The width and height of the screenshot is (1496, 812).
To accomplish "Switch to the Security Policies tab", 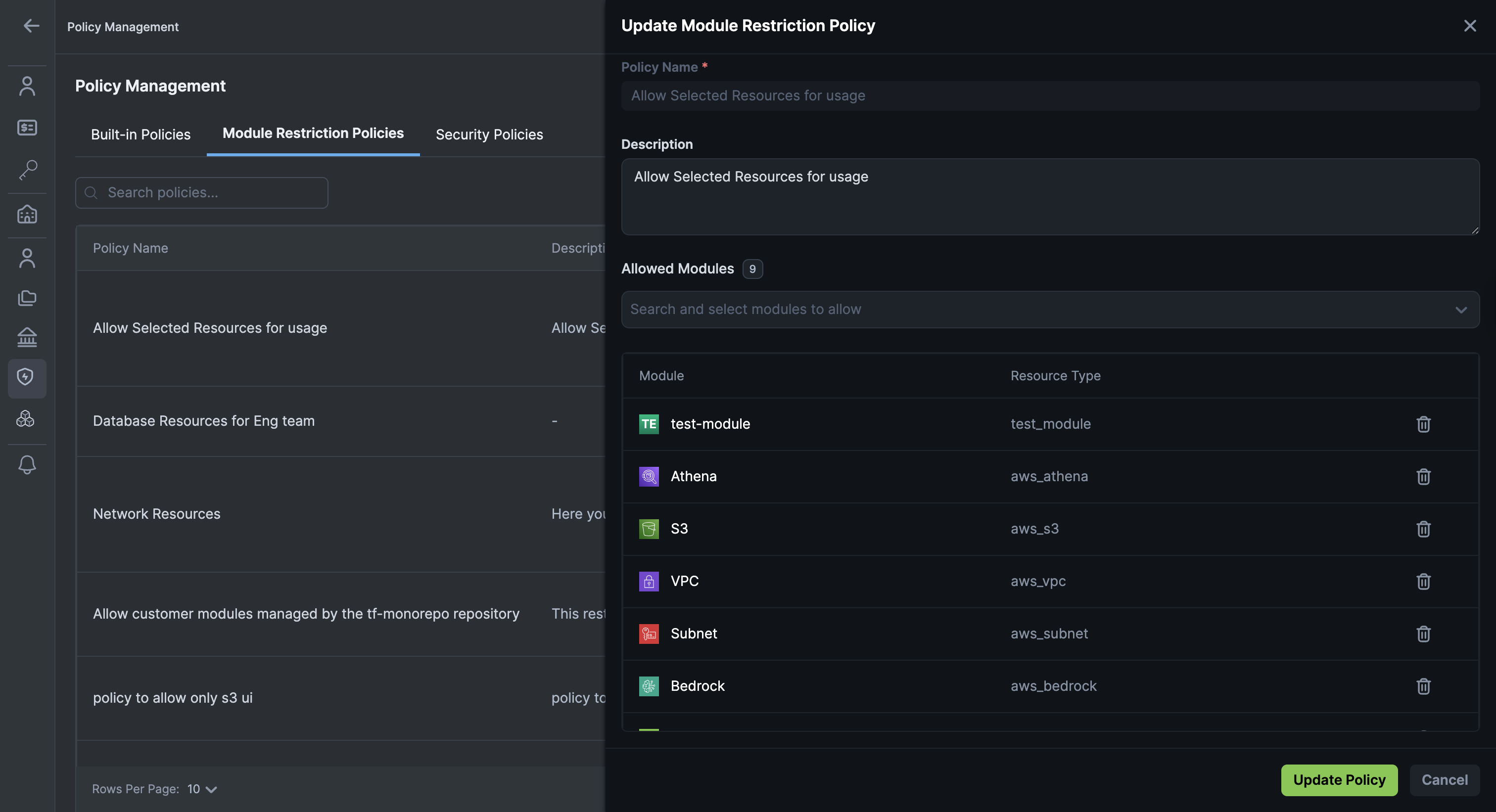I will [489, 135].
